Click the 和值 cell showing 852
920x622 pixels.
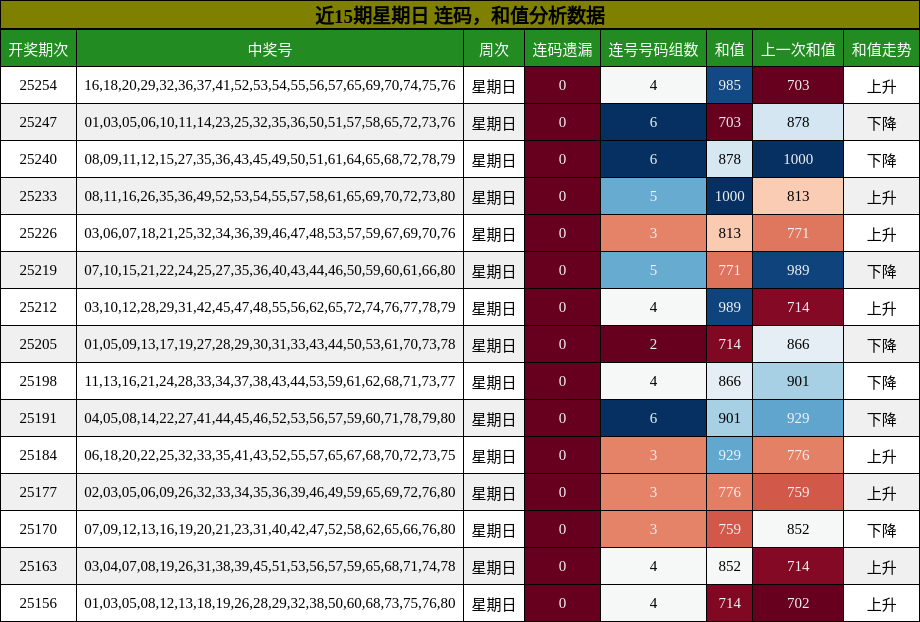coord(729,566)
